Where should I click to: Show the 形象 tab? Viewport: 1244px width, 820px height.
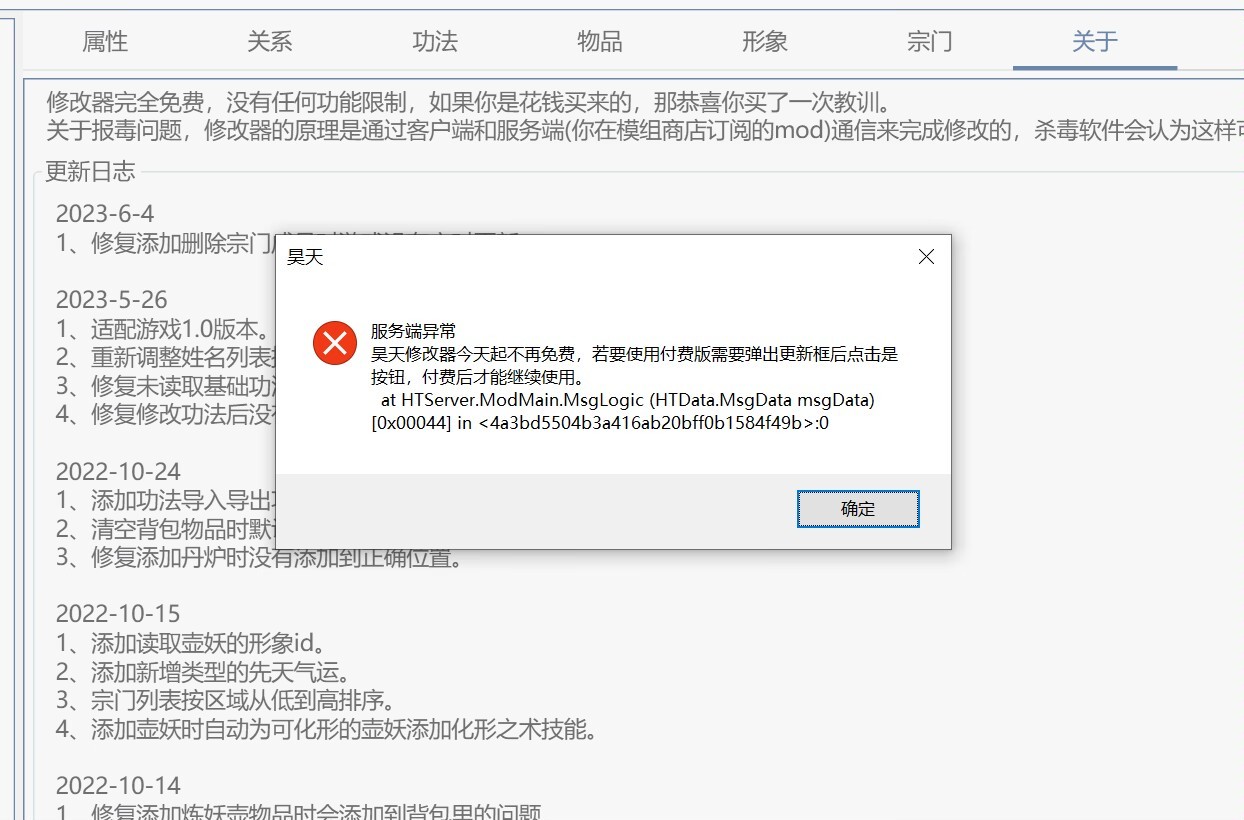[x=765, y=42]
